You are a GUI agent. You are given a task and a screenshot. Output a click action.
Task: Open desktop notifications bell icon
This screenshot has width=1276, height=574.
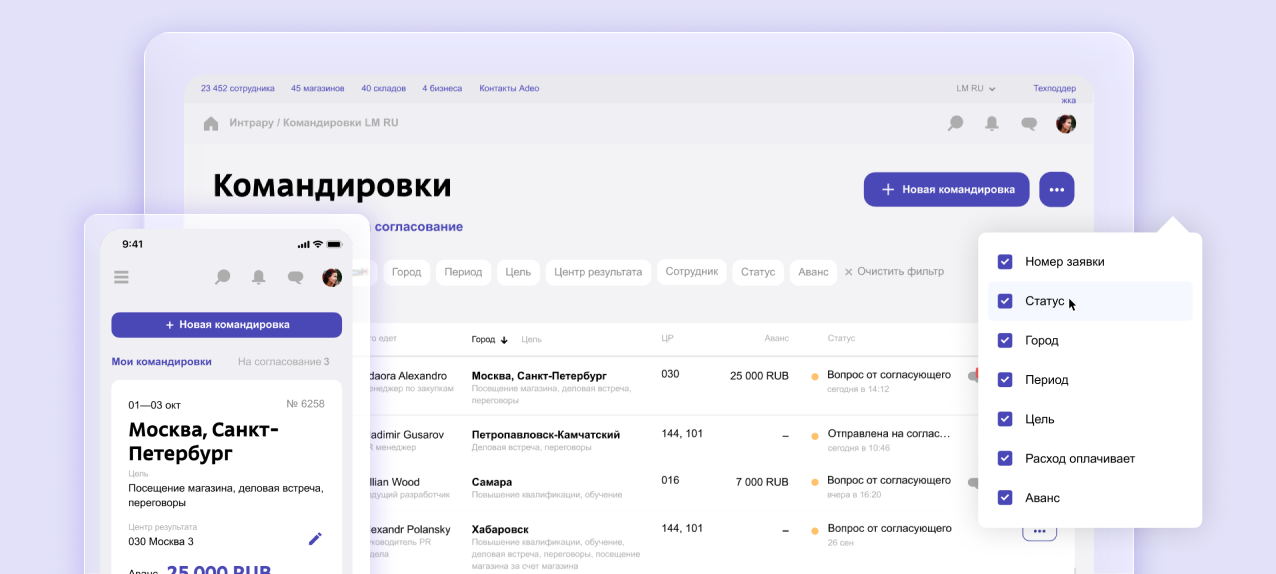point(992,124)
